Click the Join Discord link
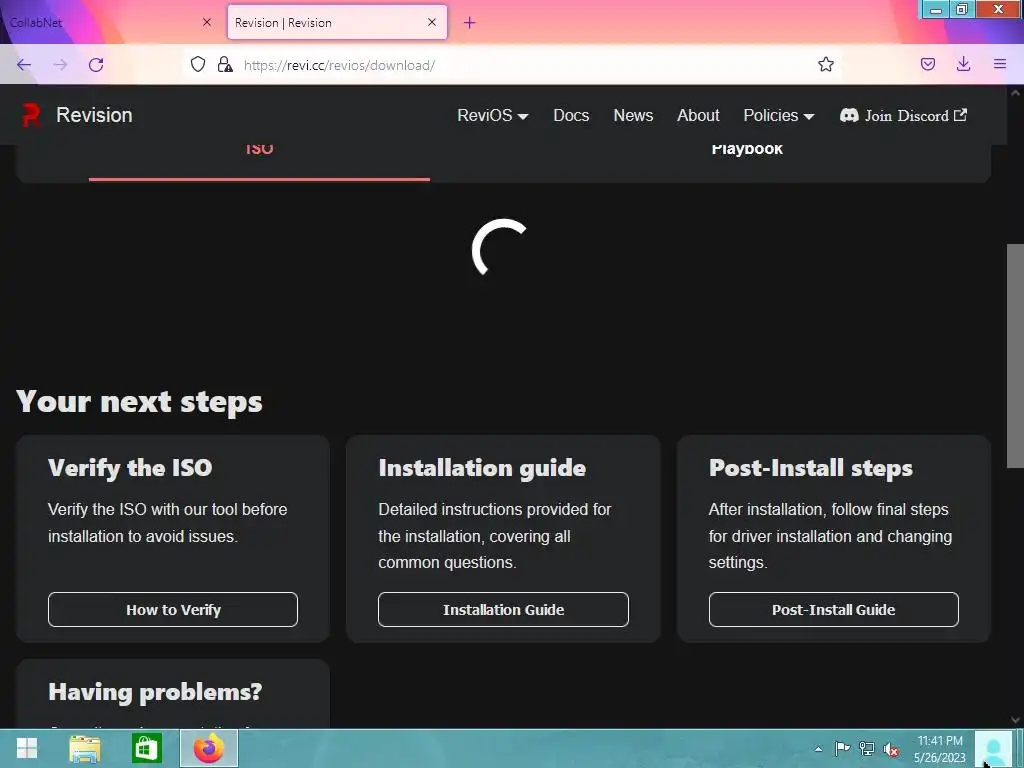This screenshot has width=1024, height=768. pos(903,116)
